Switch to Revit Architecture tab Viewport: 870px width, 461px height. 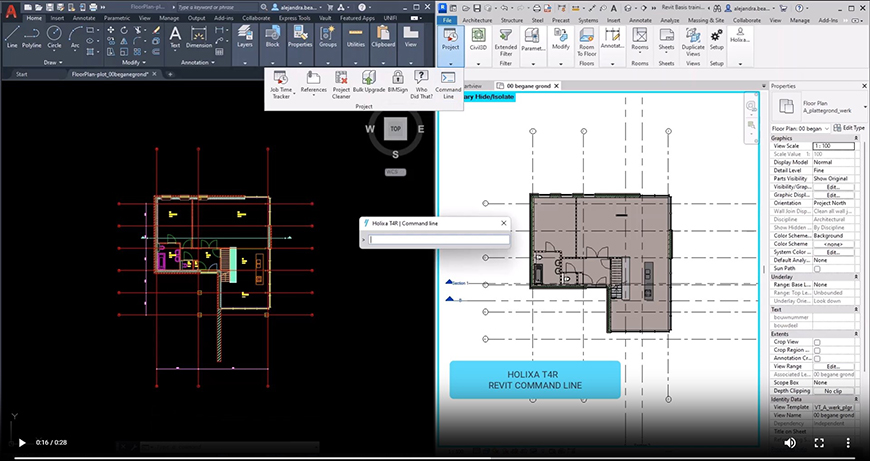point(477,20)
